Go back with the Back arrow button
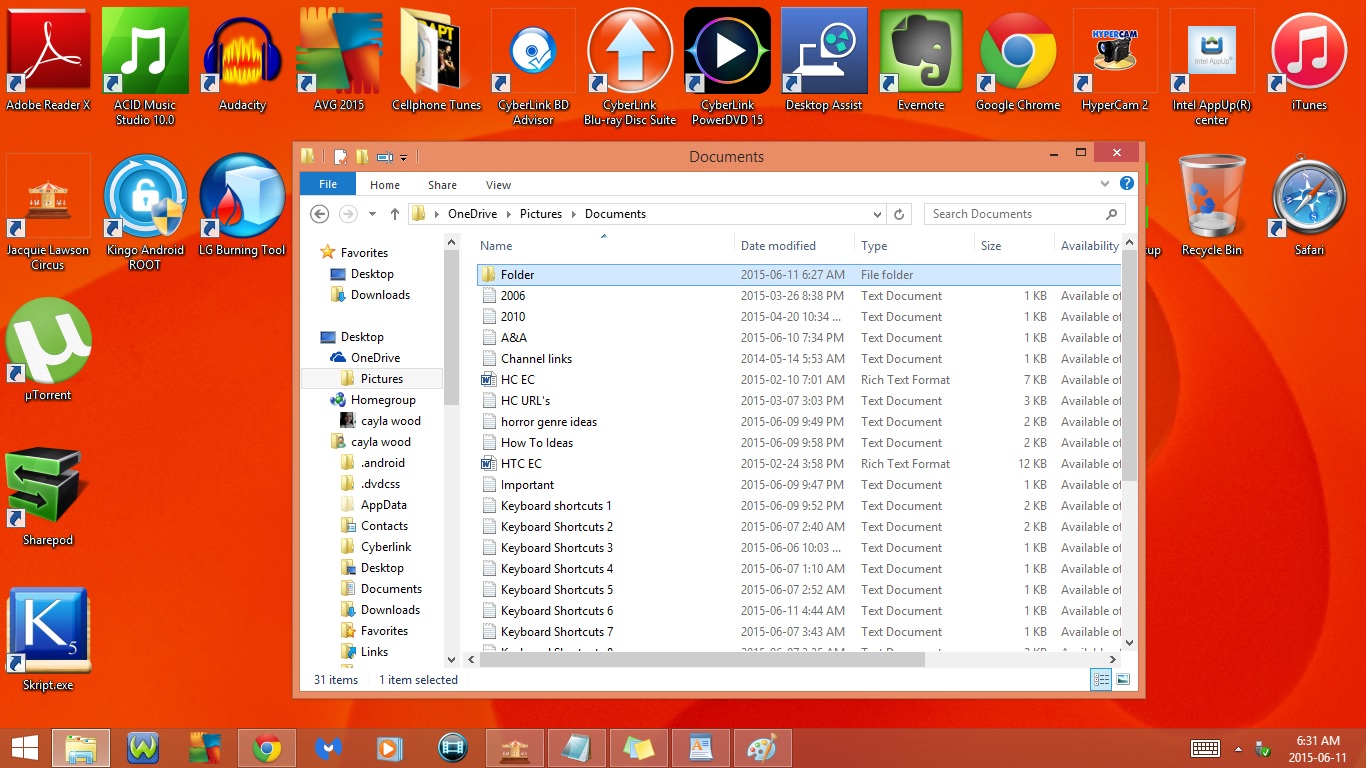The image size is (1366, 768). (320, 214)
